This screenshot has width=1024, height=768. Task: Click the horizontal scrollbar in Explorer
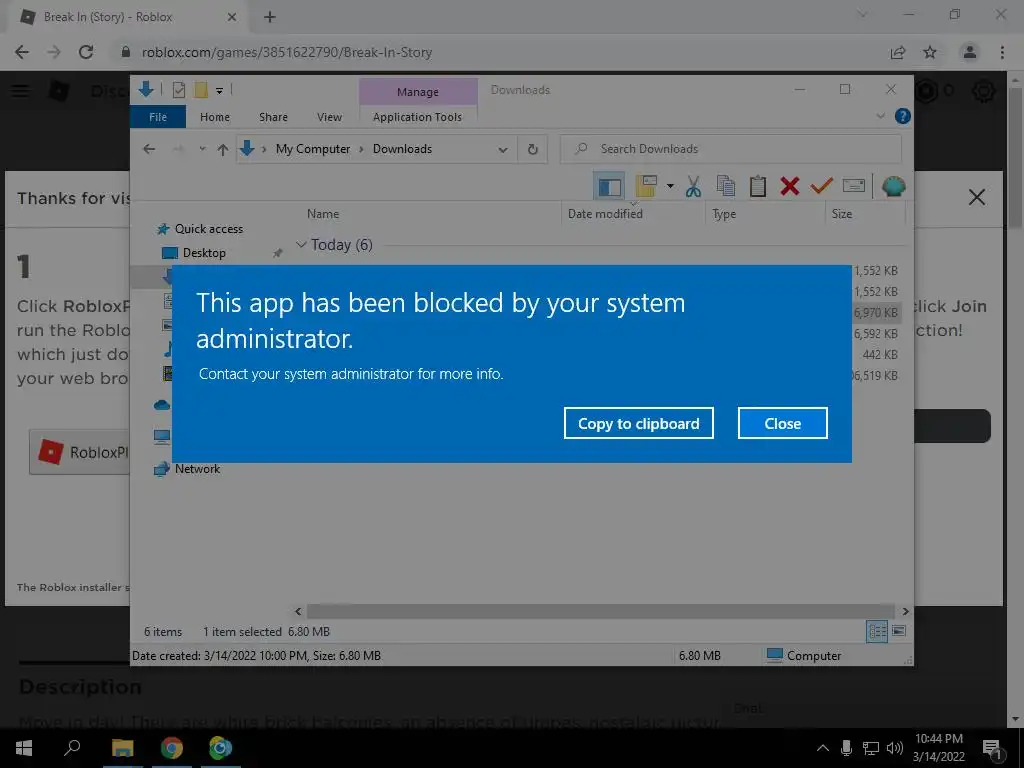[x=601, y=611]
